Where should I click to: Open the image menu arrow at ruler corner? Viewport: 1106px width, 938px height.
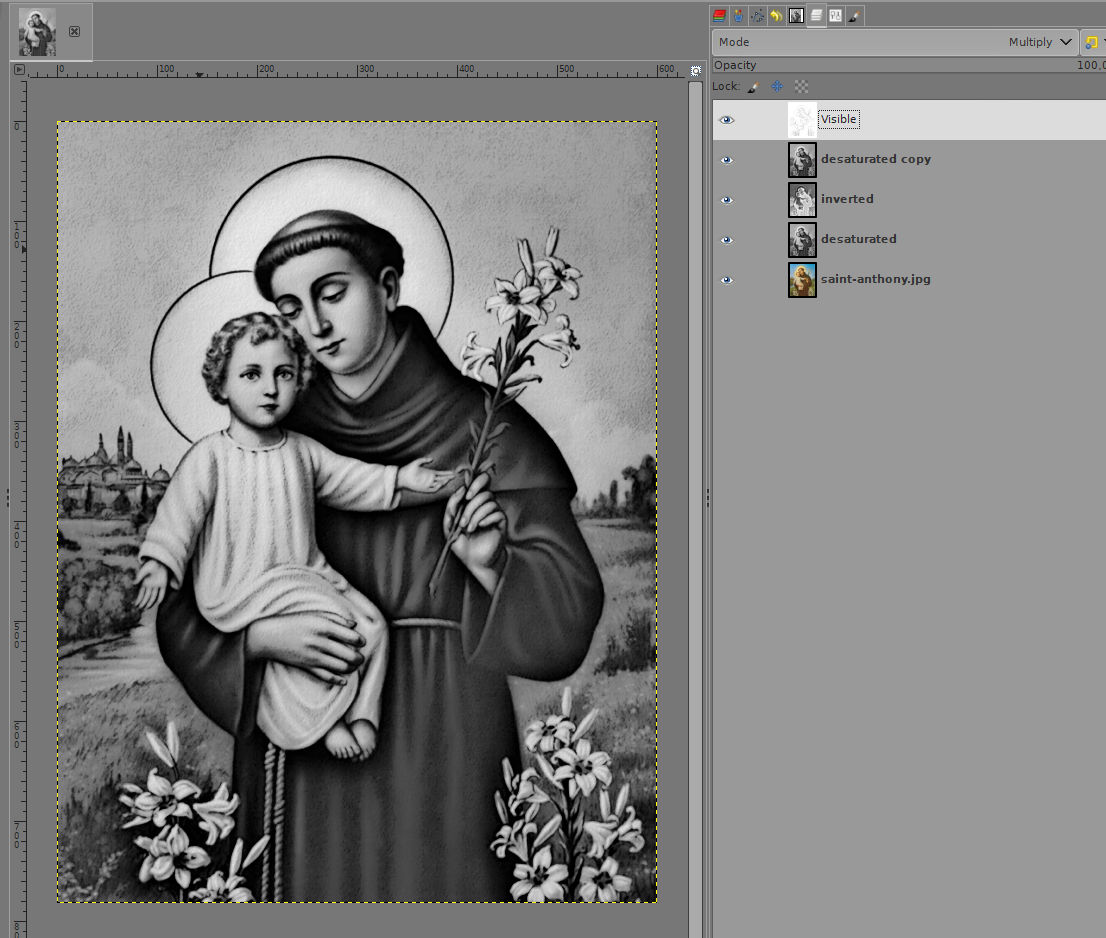pos(19,70)
